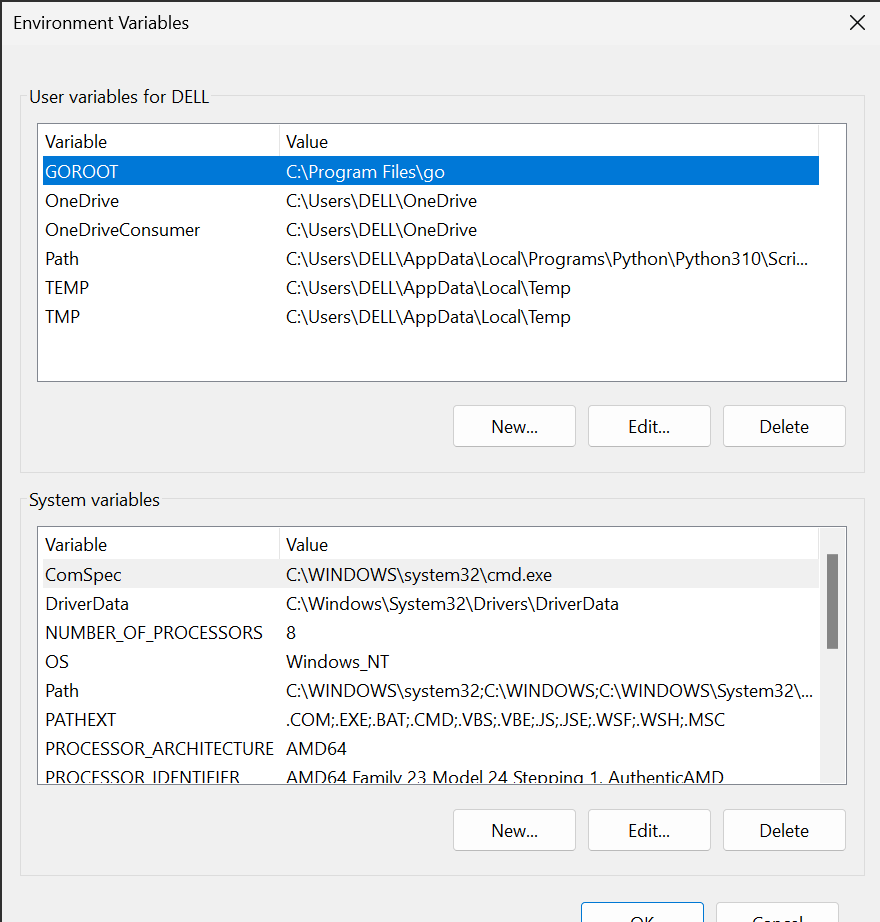Select the NUMBER_OF_PROCESSORS system variable
The height and width of the screenshot is (922, 880).
[x=431, y=633]
